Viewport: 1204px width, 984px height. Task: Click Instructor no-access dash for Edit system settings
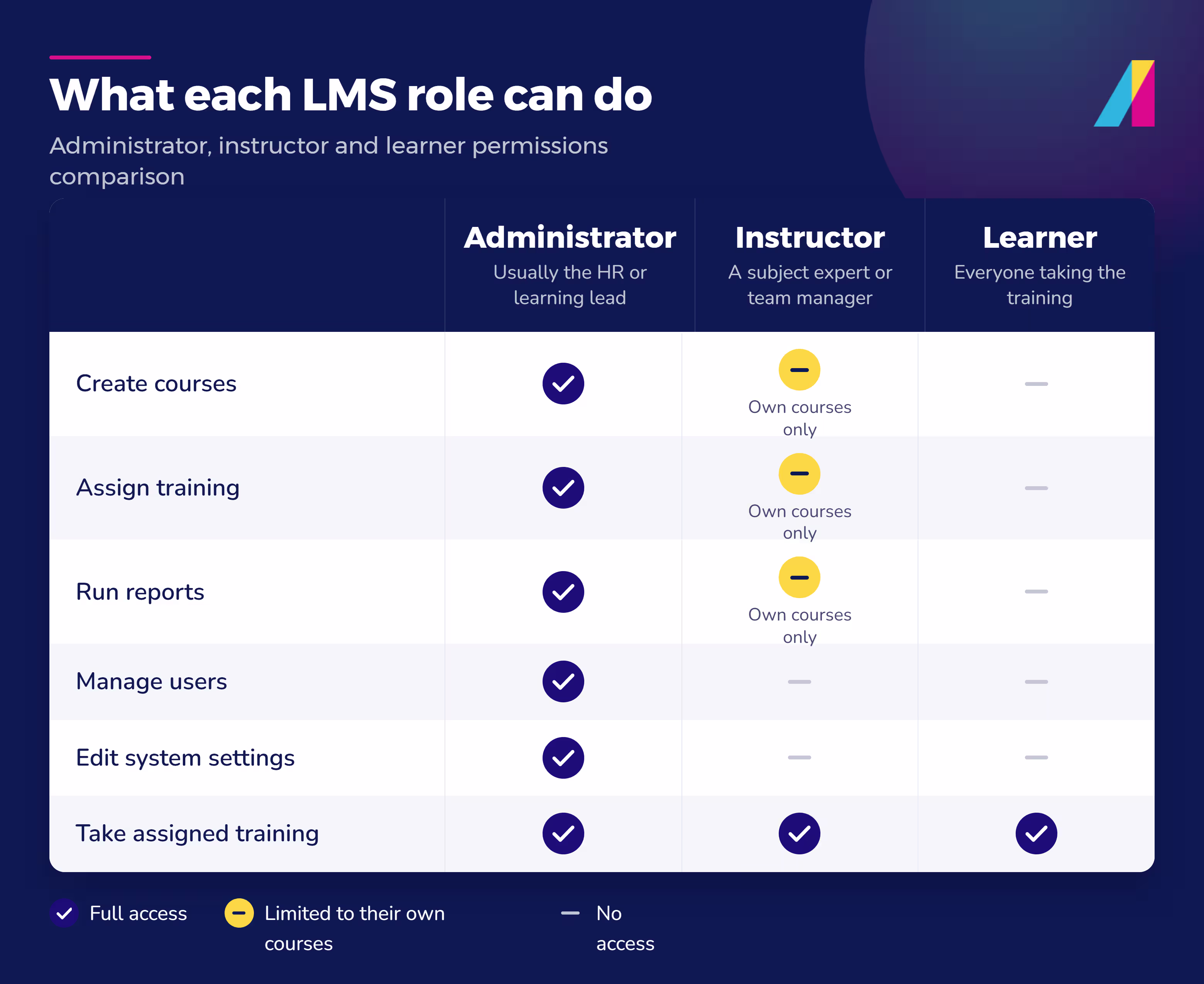pos(799,757)
